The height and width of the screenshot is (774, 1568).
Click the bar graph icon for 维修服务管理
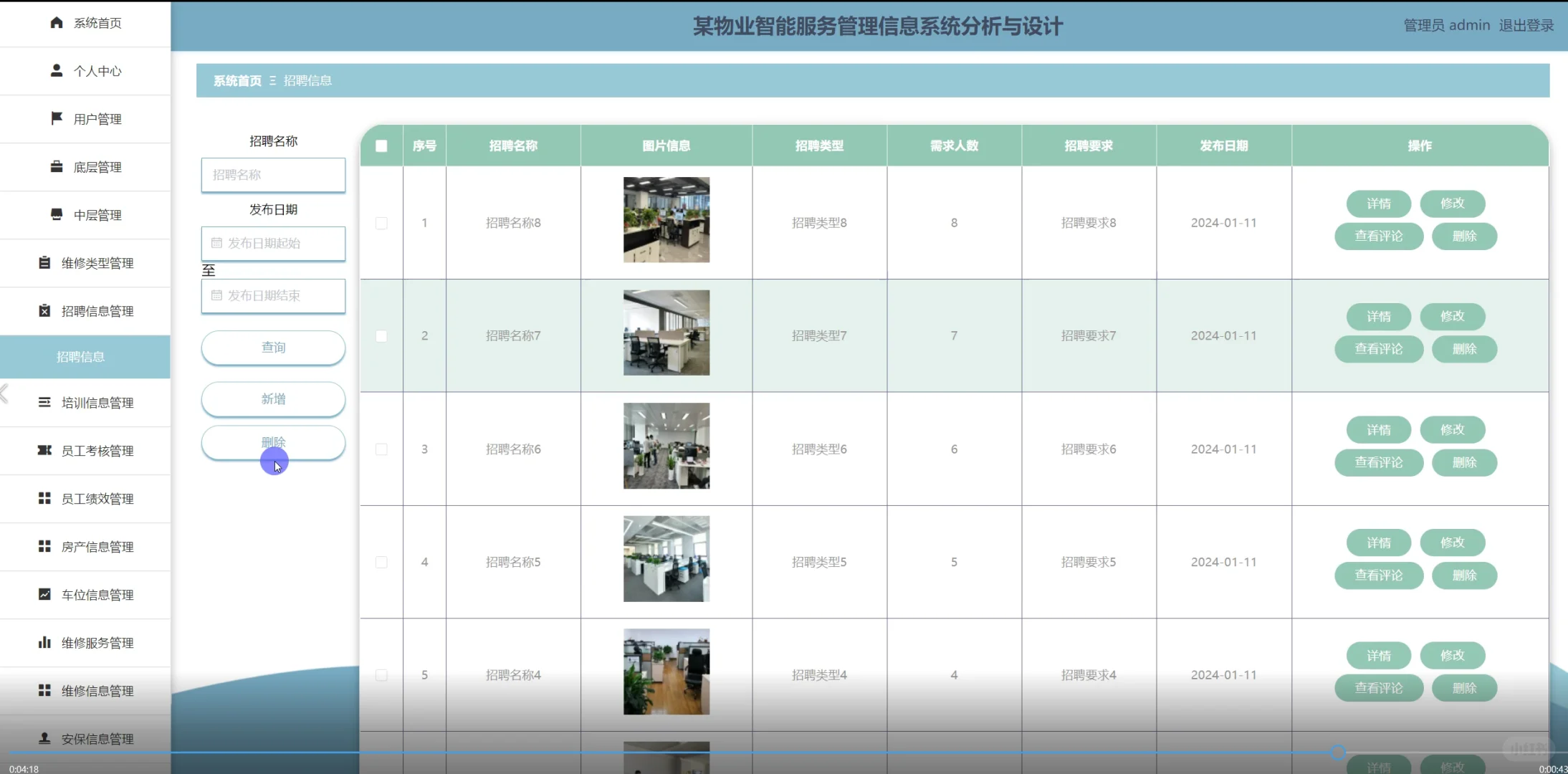44,642
